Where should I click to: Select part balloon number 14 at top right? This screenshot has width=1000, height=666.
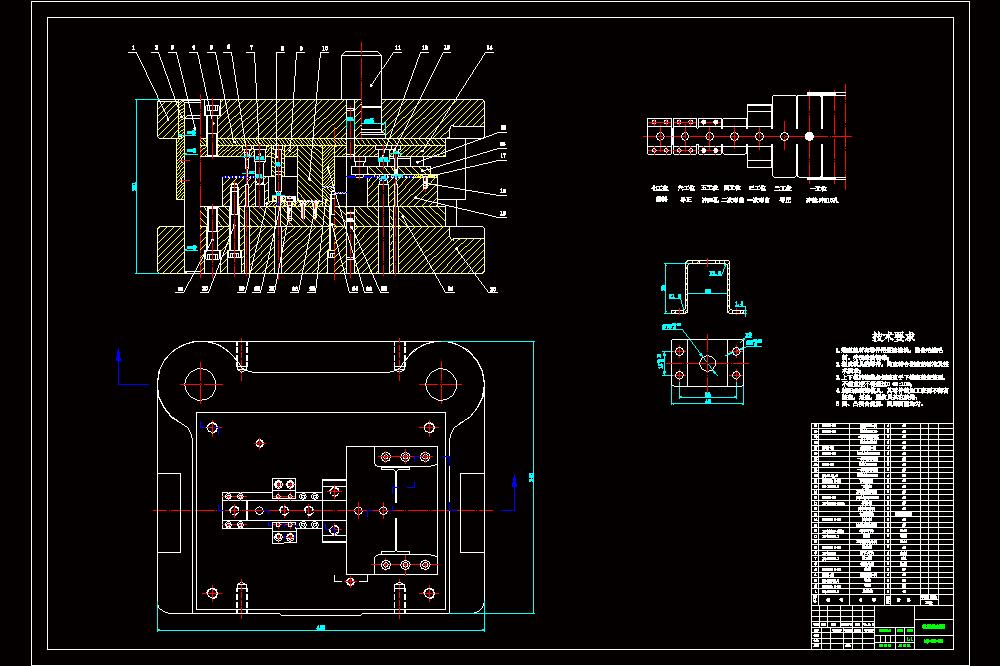489,48
